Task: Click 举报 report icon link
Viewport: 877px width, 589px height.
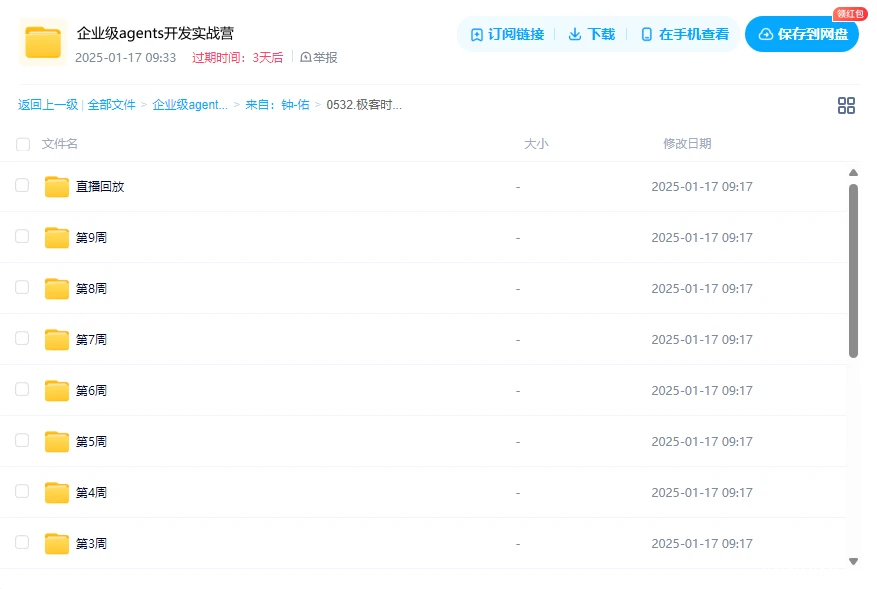Action: [x=319, y=58]
